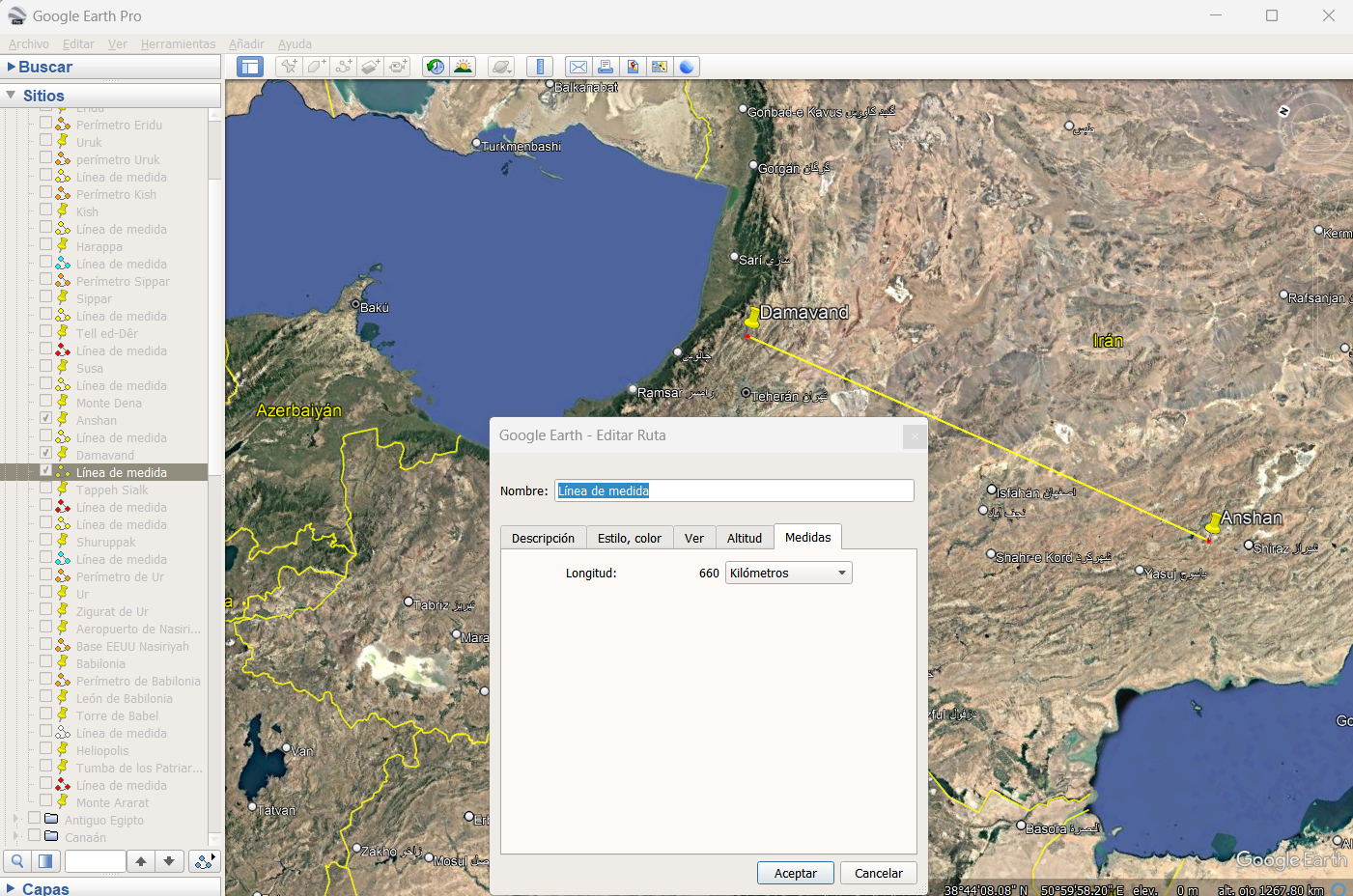Screen dimensions: 1353x896
Task: Uncheck the Damavand placemark checkbox
Action: click(45, 453)
